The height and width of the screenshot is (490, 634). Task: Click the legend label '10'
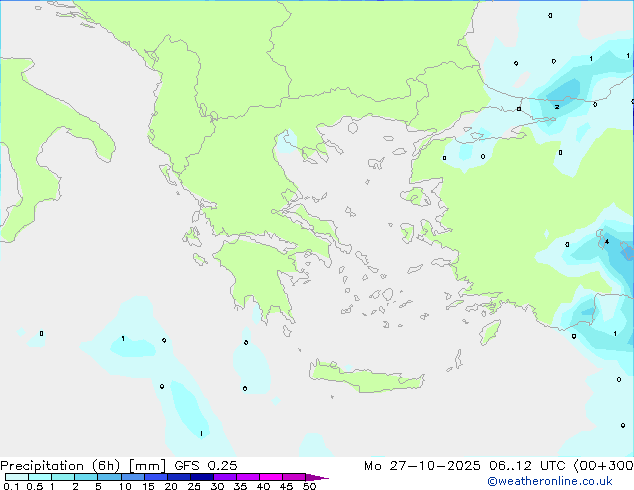pos(125,486)
